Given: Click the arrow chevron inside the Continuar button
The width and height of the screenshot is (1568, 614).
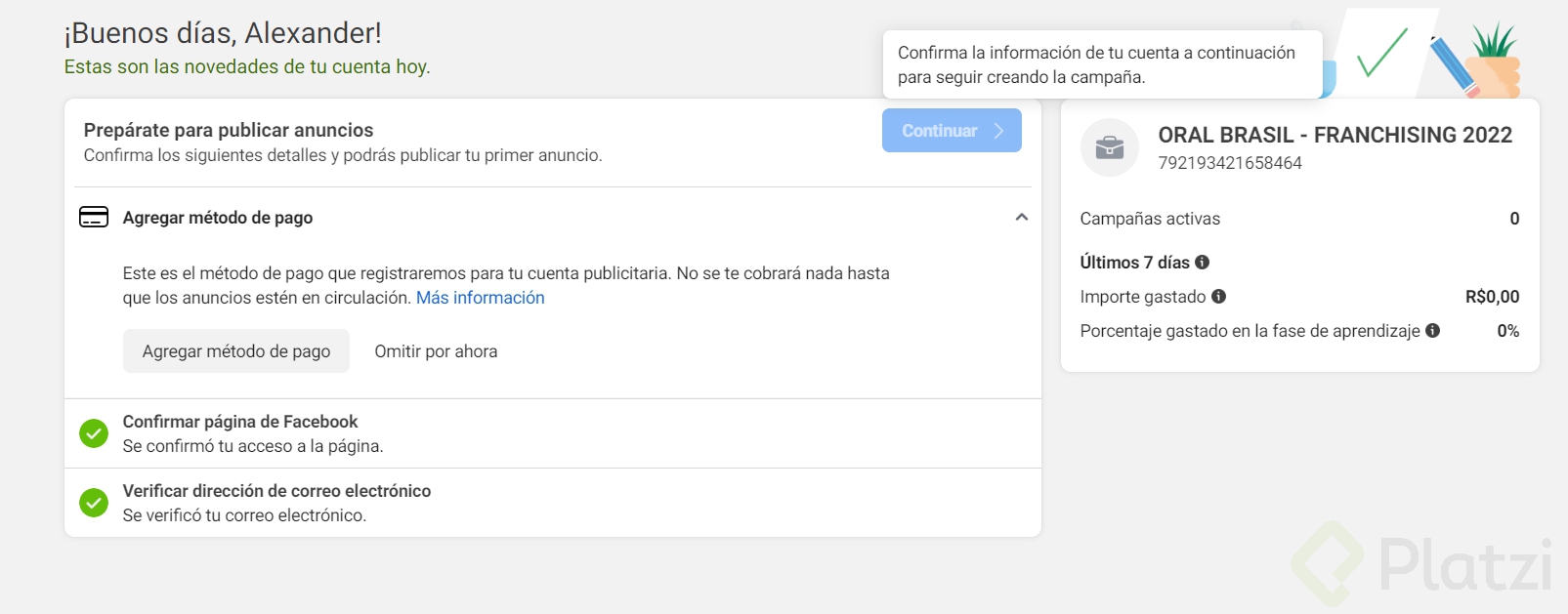Looking at the screenshot, I should pyautogui.click(x=998, y=131).
